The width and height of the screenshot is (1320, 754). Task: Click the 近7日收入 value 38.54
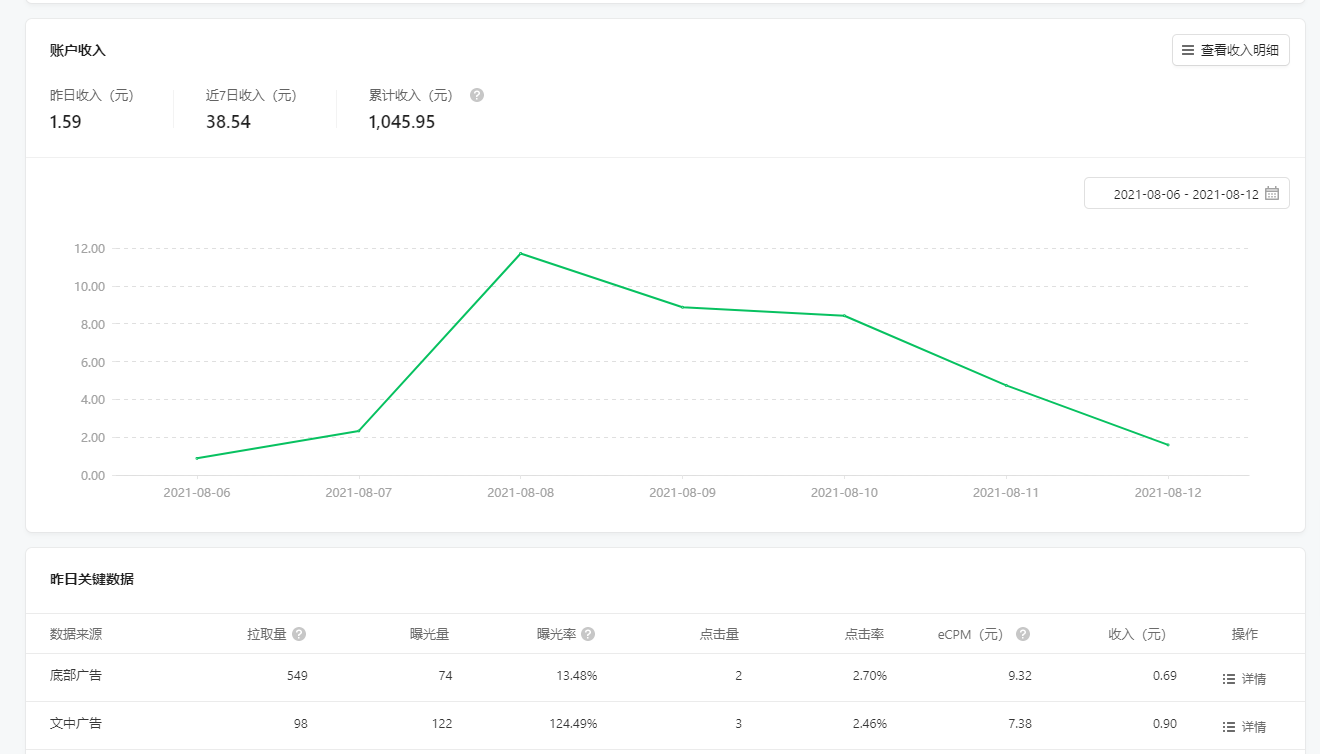coord(228,122)
